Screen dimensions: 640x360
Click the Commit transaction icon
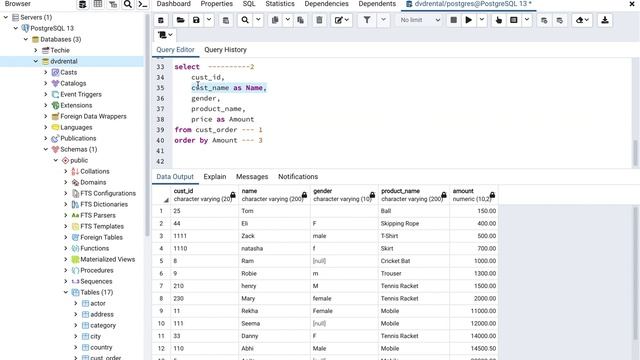pyautogui.click(x=544, y=20)
